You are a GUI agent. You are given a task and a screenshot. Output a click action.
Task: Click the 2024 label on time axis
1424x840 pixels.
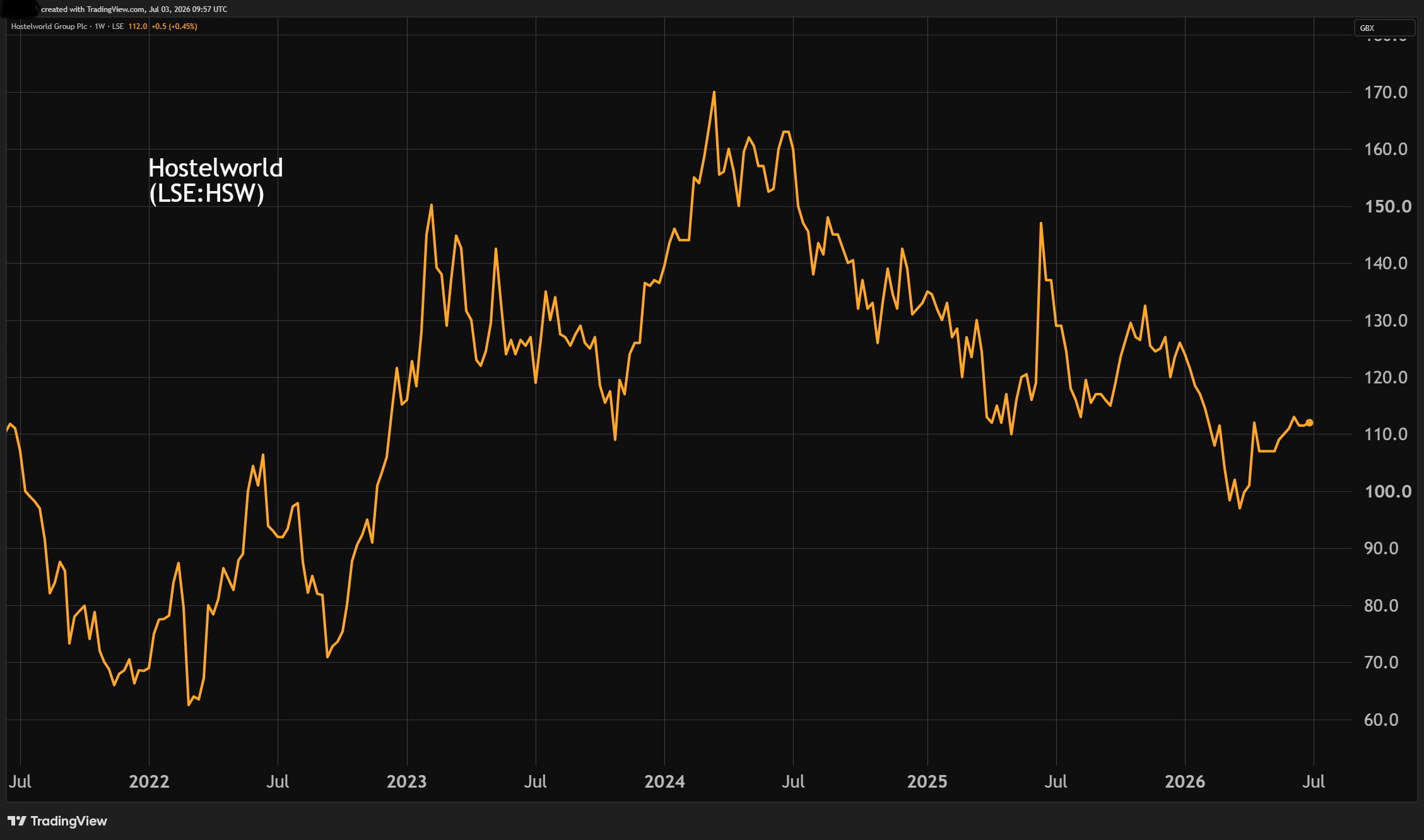pyautogui.click(x=664, y=781)
